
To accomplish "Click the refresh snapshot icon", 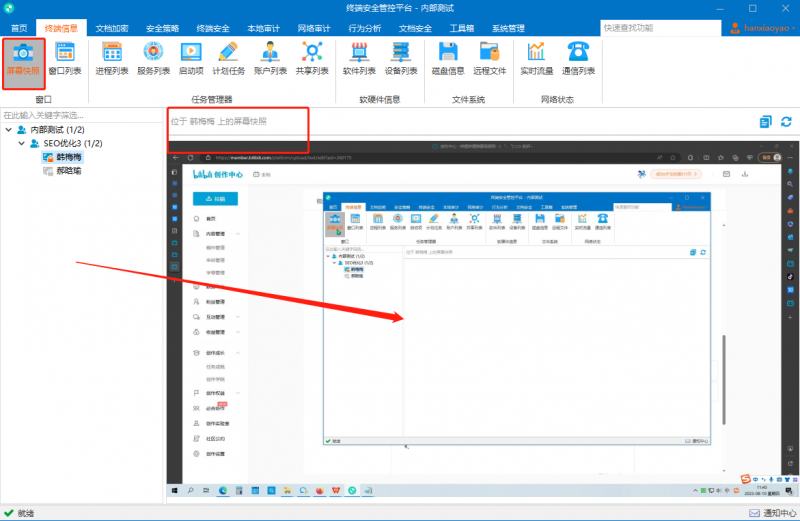I will click(x=786, y=122).
